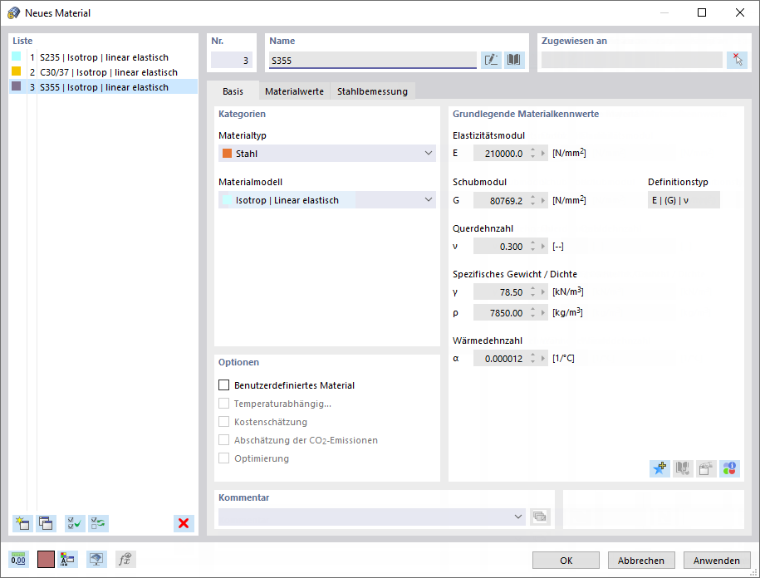Select S235 material in the list
The width and height of the screenshot is (760, 578).
tap(104, 57)
